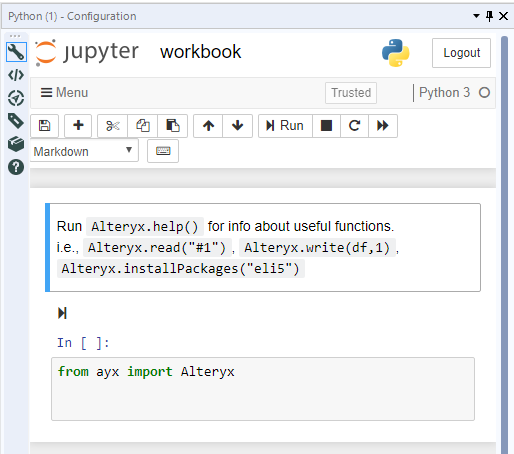This screenshot has height=454, width=514.
Task: Click the Logout button
Action: point(461,53)
